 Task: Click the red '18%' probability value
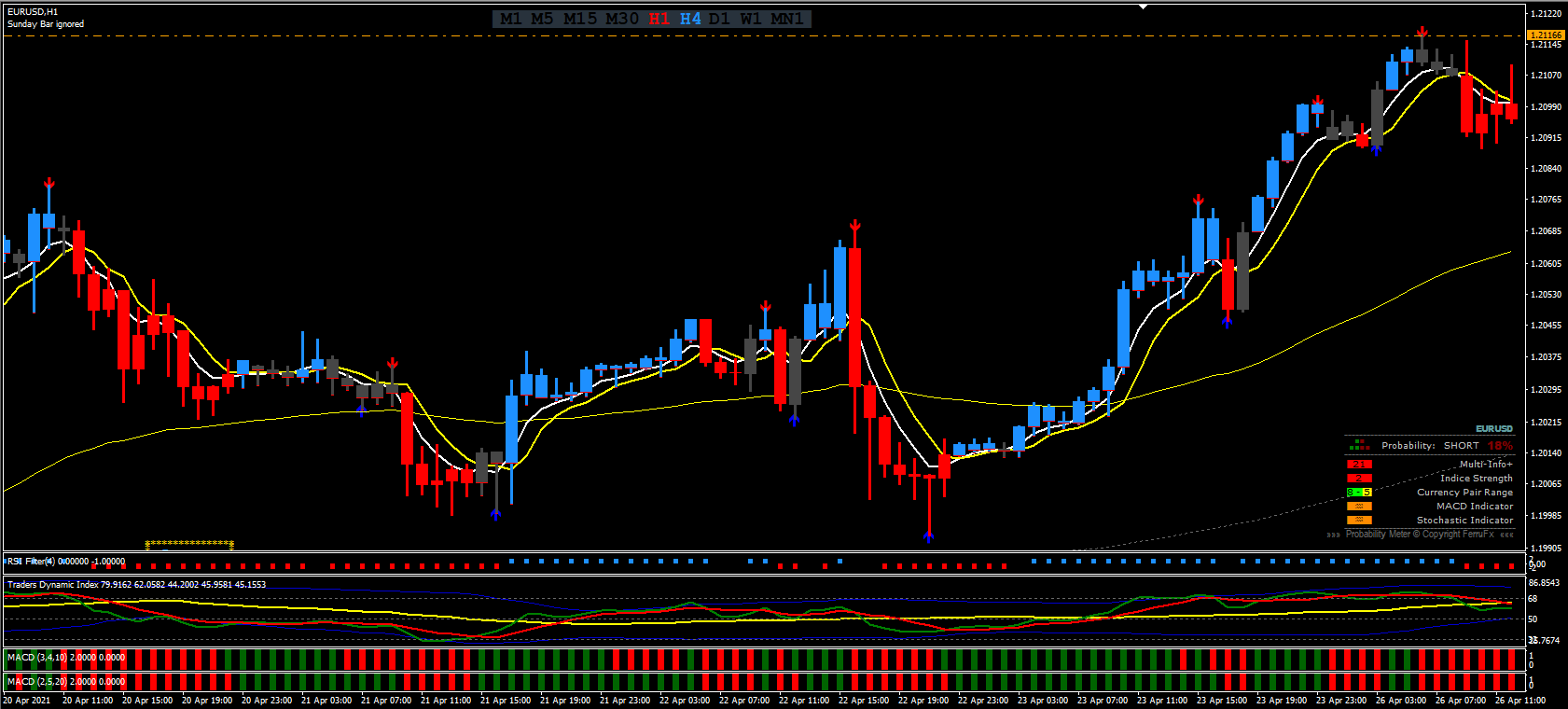[x=1500, y=445]
